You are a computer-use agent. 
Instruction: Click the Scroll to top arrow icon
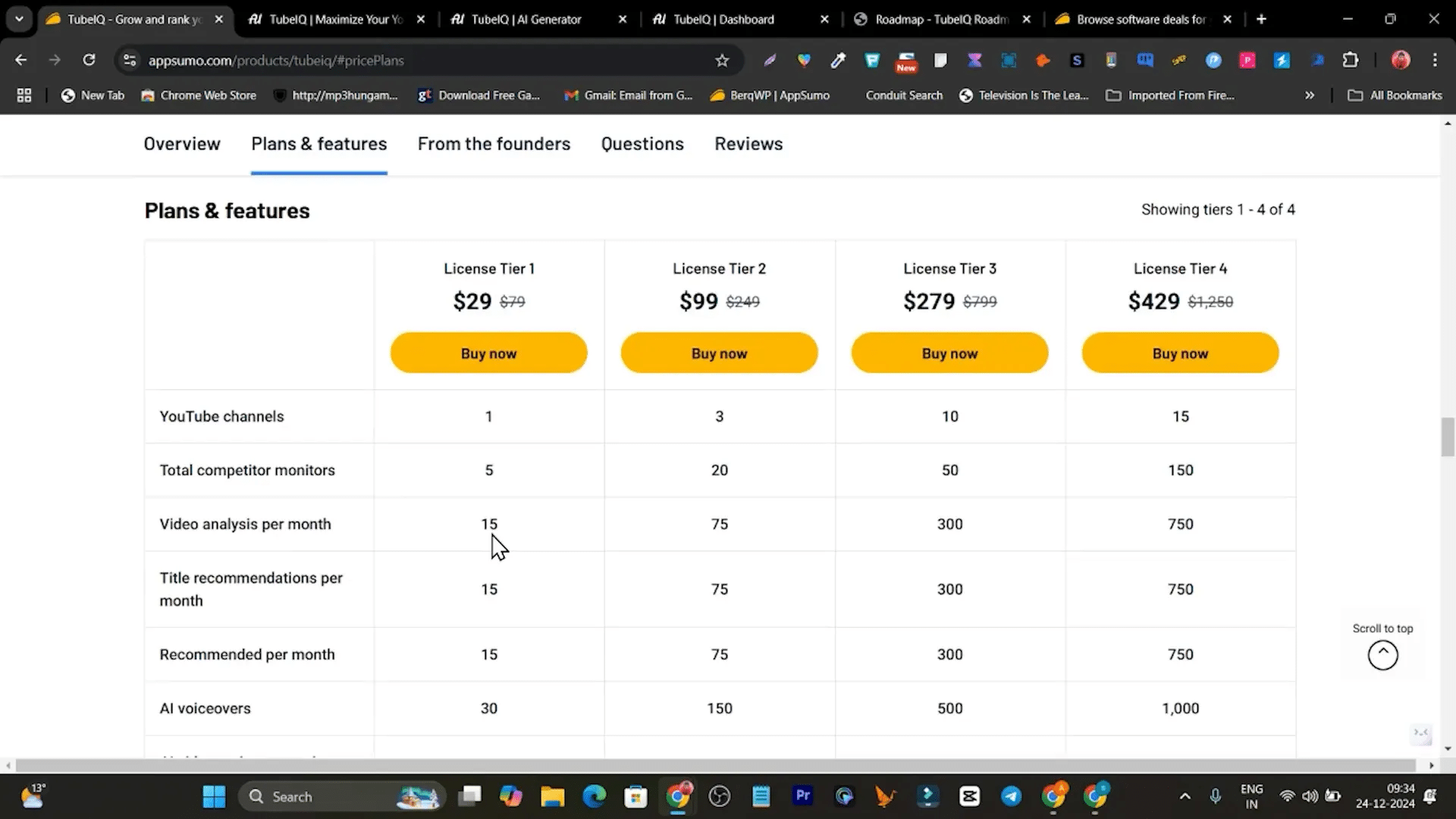click(x=1382, y=655)
